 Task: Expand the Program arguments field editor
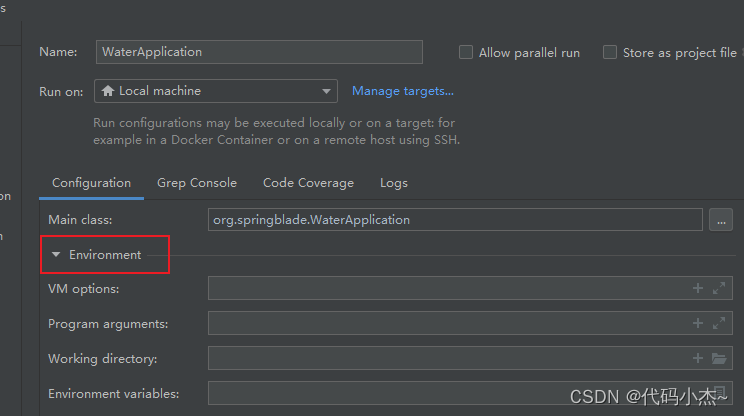click(x=719, y=323)
